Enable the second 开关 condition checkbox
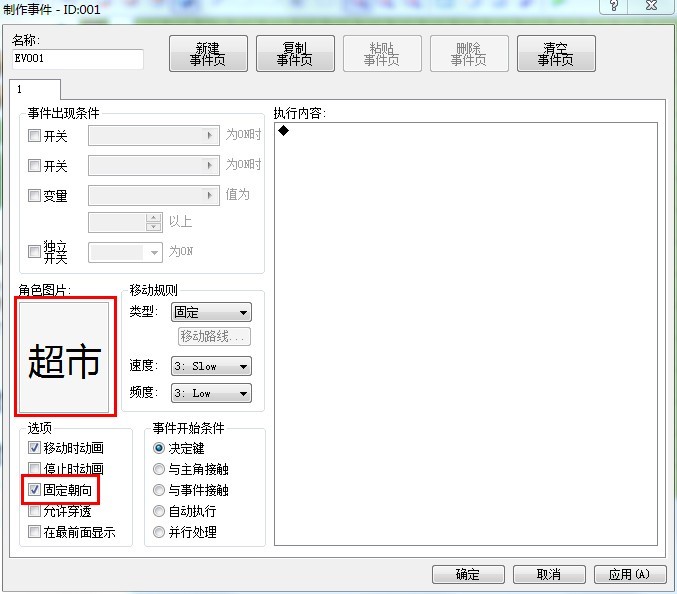677x594 pixels. (x=34, y=165)
